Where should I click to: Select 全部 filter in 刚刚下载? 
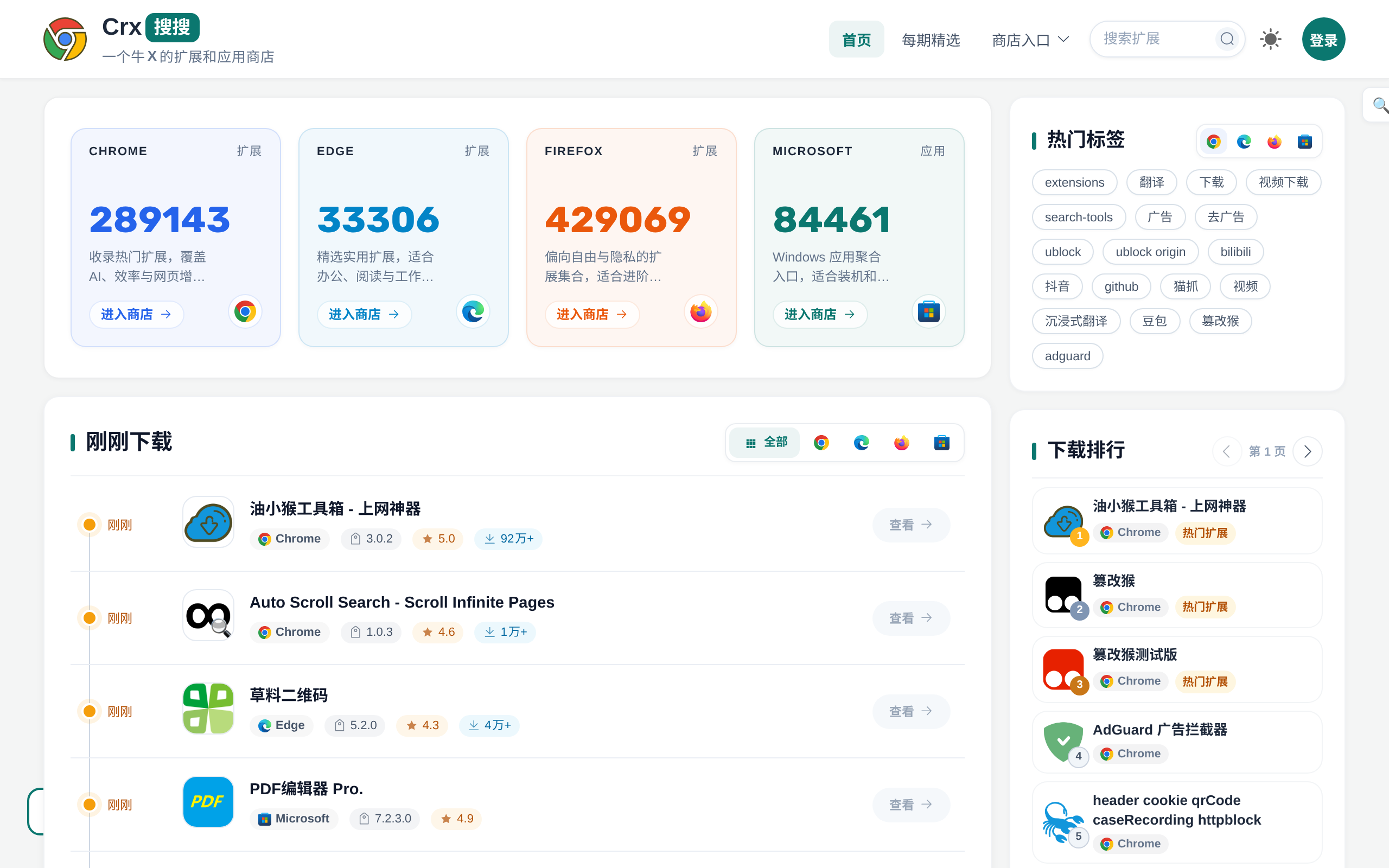click(765, 443)
